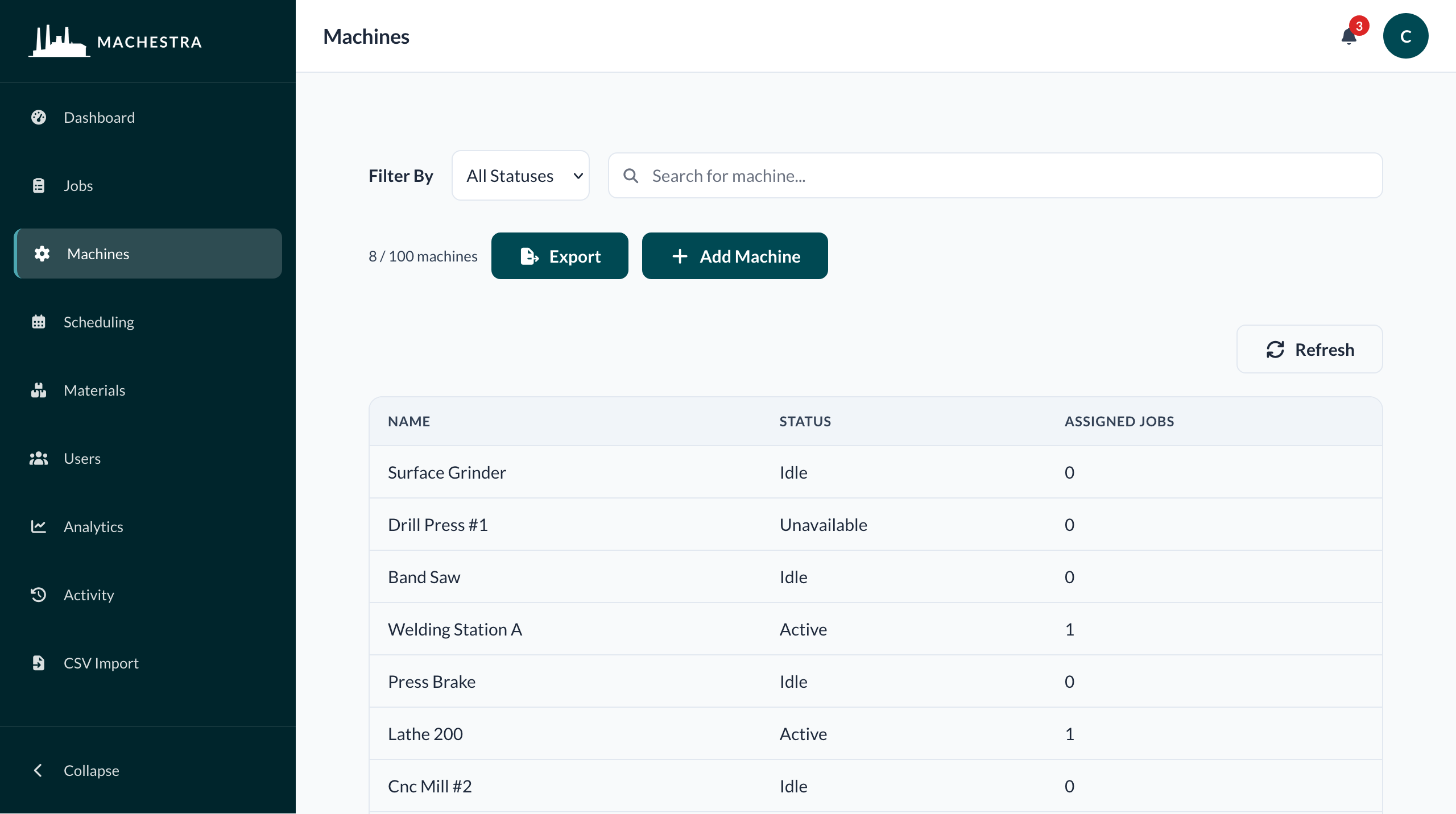Open the Users section icon
The image size is (1456, 814).
click(x=39, y=458)
